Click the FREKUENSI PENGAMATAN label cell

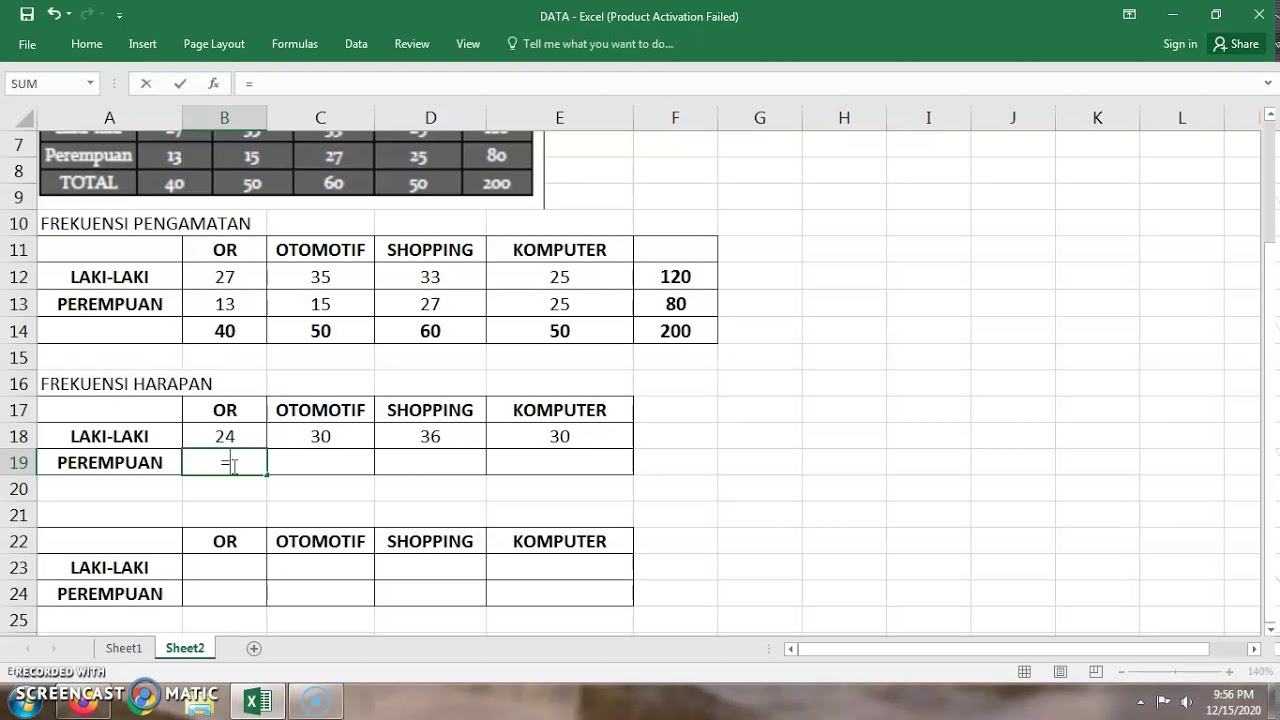click(145, 223)
